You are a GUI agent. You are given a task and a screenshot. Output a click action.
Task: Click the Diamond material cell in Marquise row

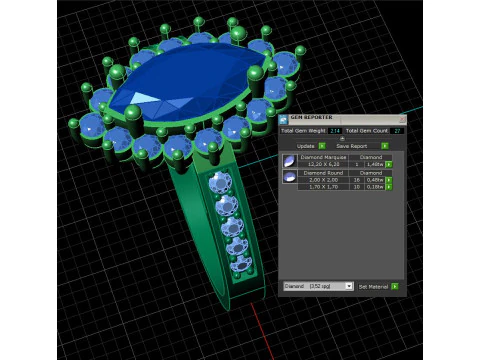click(x=371, y=157)
